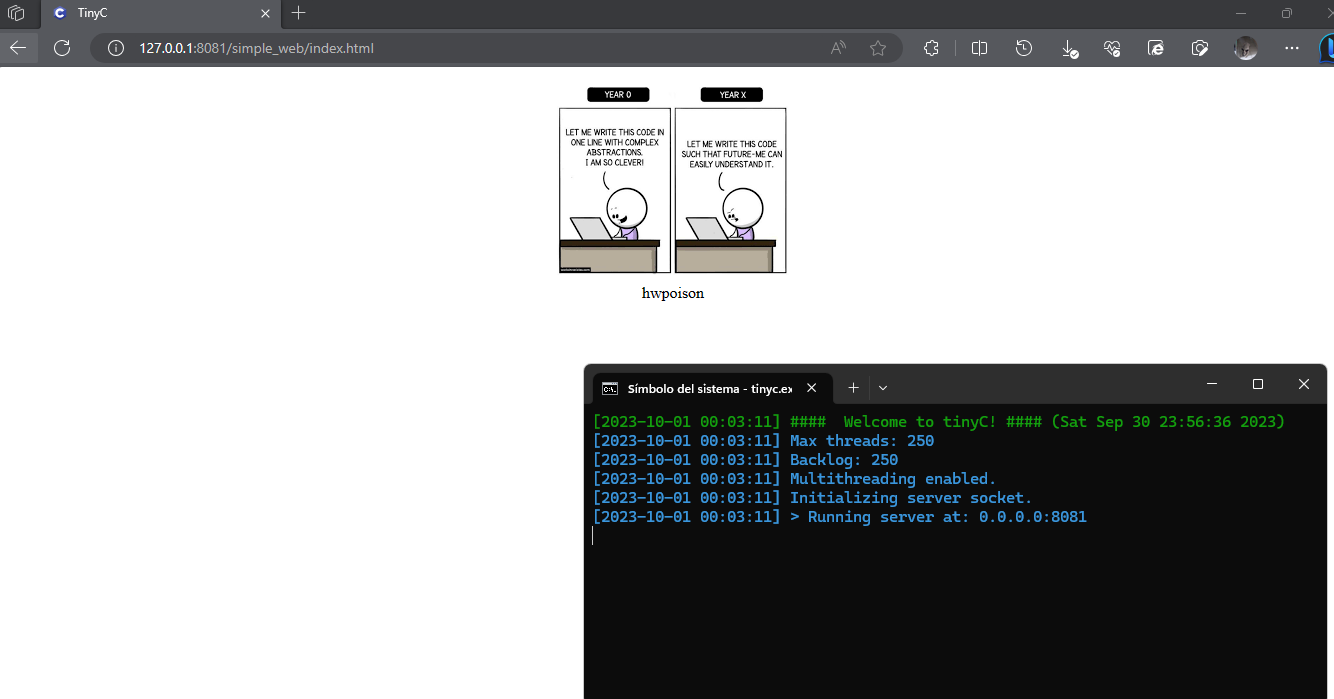Maximize the terminal window
This screenshot has height=699, width=1334.
point(1258,384)
